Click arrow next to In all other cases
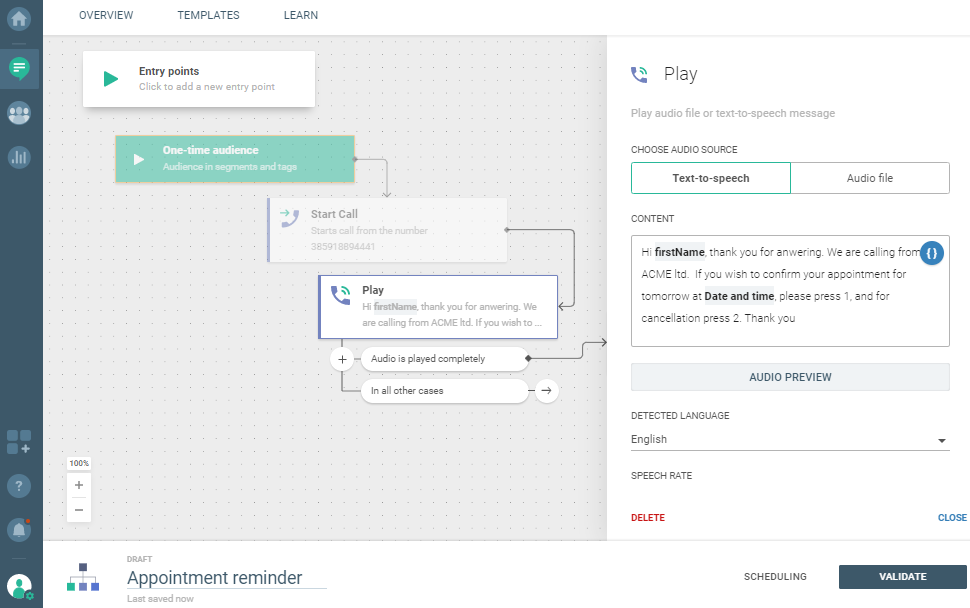This screenshot has height=608, width=970. (546, 391)
